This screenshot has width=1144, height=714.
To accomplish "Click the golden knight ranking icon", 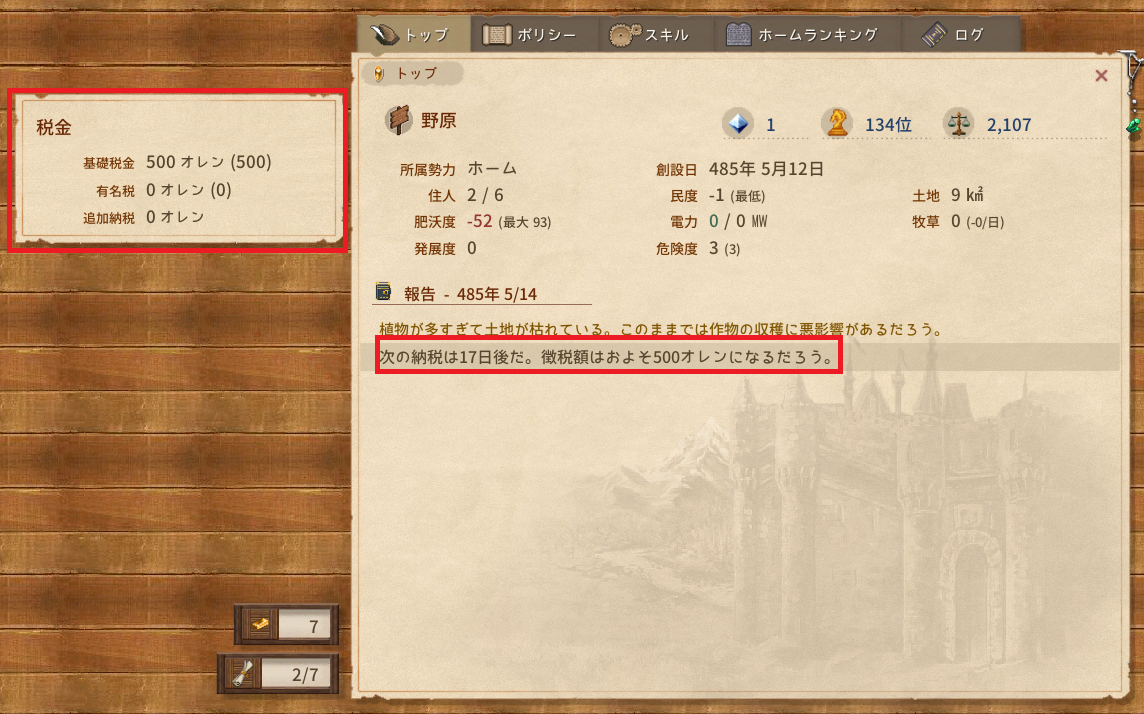I will (837, 123).
